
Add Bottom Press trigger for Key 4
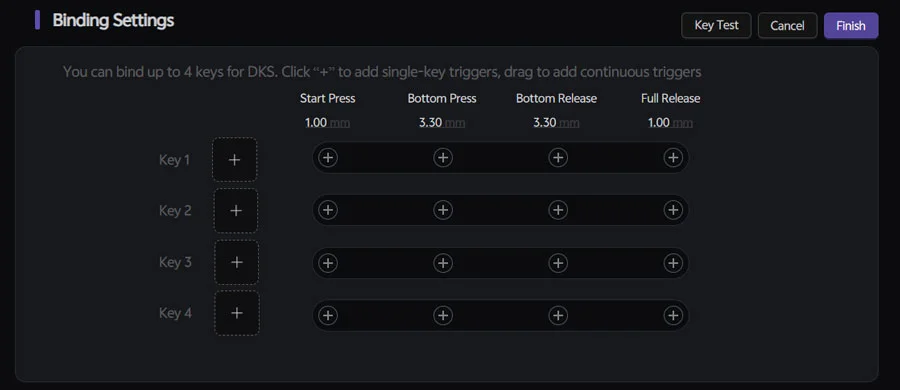coord(443,315)
